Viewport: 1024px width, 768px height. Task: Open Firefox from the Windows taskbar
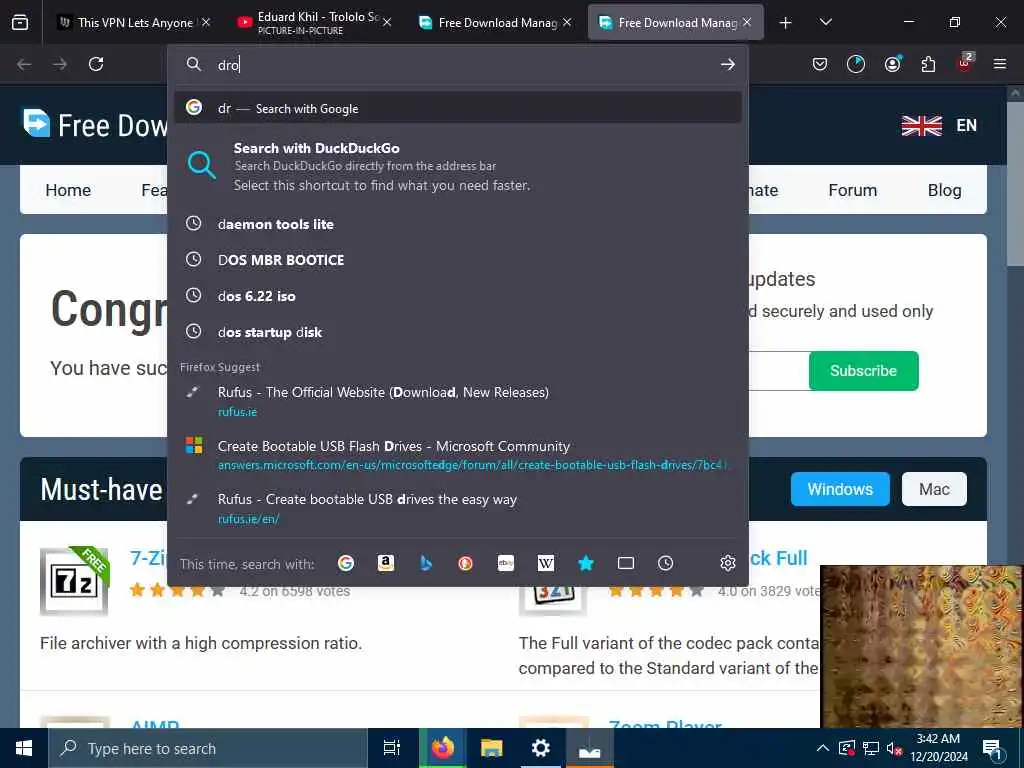(x=442, y=748)
